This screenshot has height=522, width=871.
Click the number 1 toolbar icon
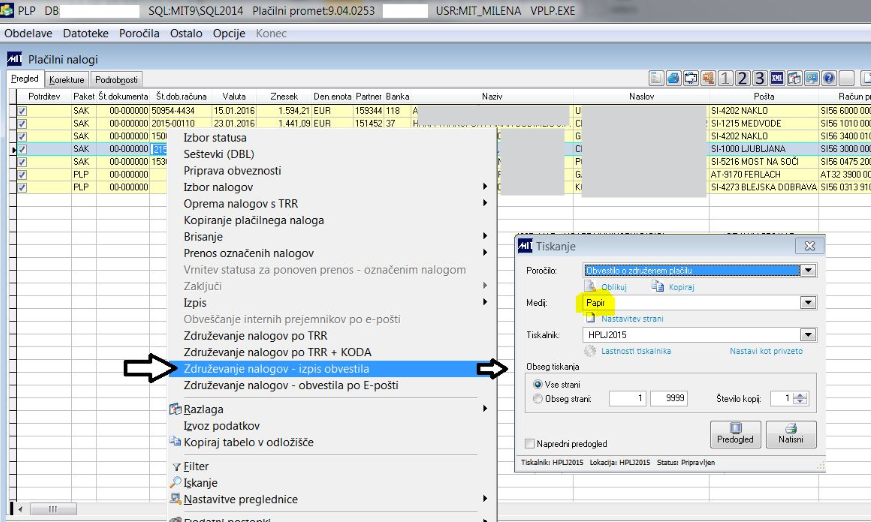click(x=725, y=78)
